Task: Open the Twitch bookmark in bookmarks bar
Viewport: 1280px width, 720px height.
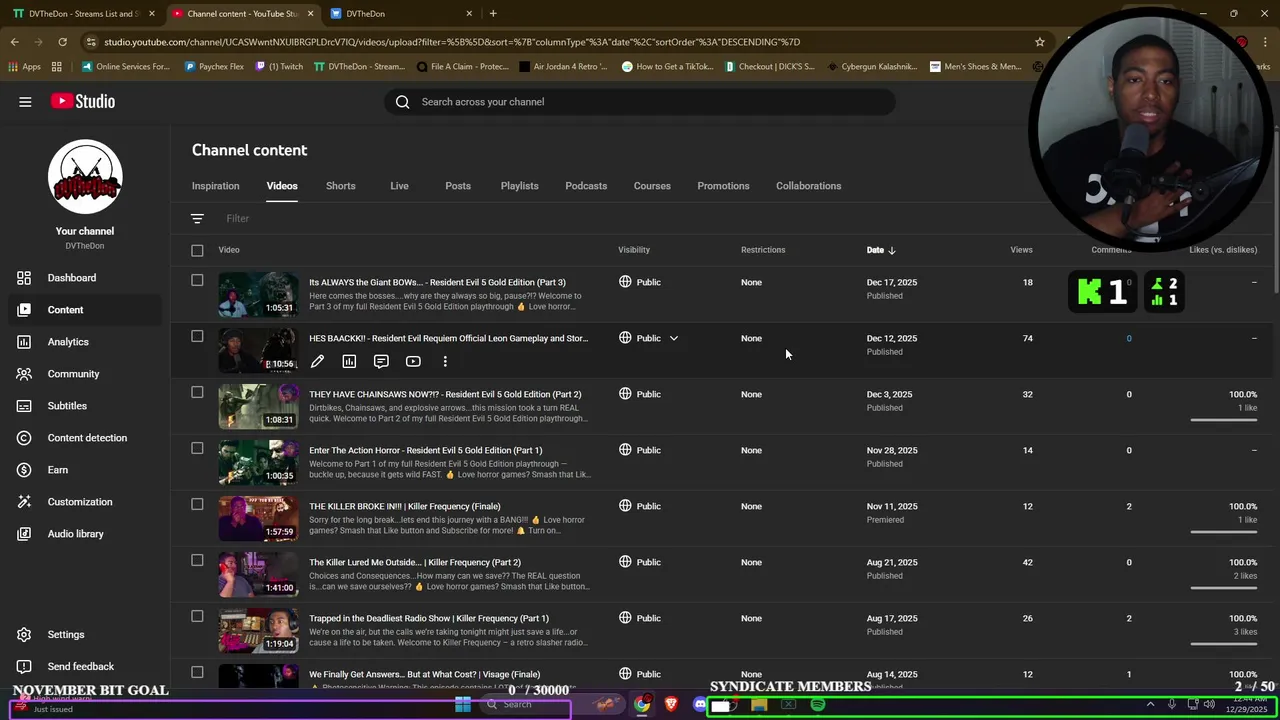Action: [x=279, y=66]
